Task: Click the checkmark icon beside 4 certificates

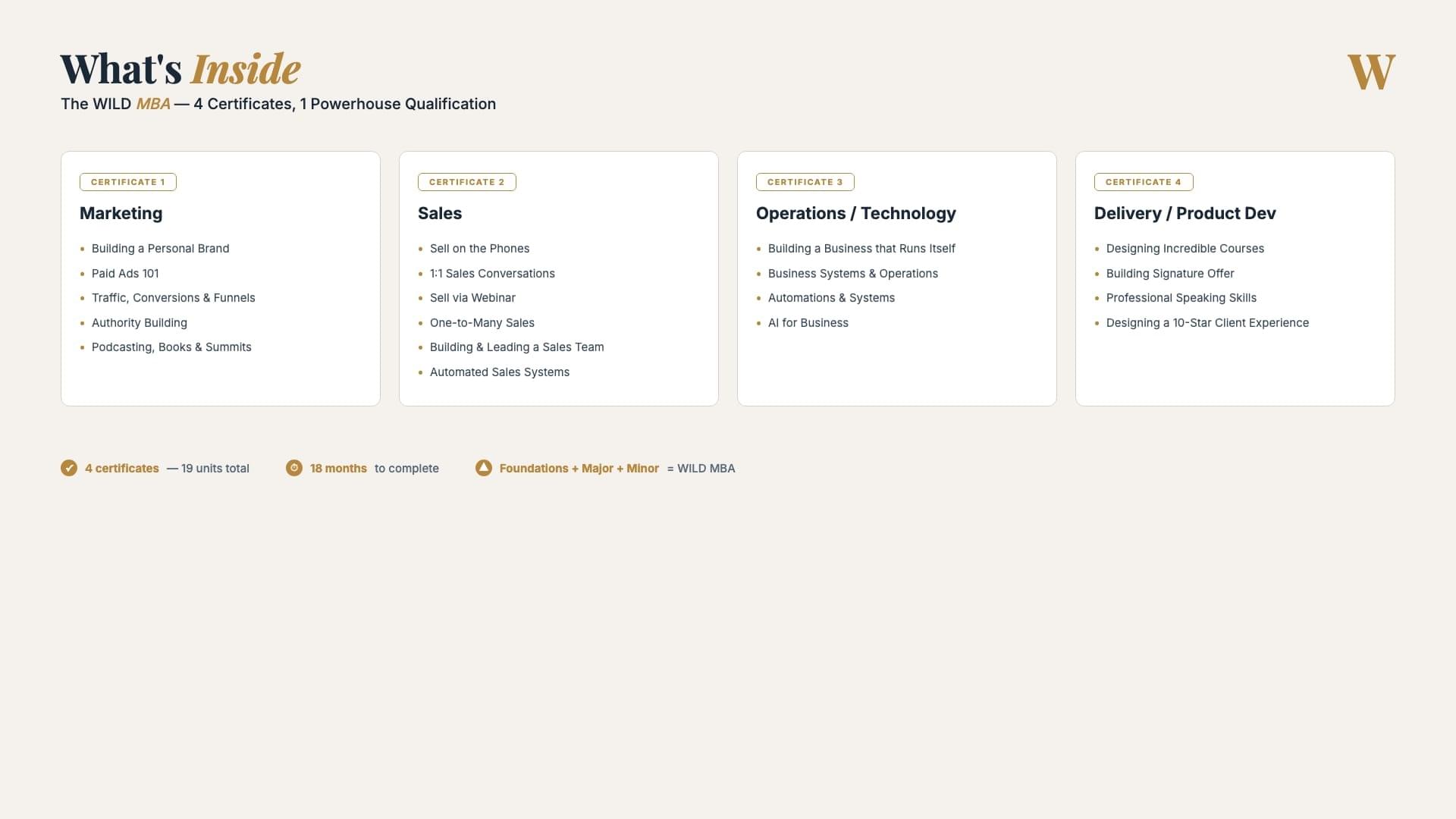Action: click(x=69, y=468)
